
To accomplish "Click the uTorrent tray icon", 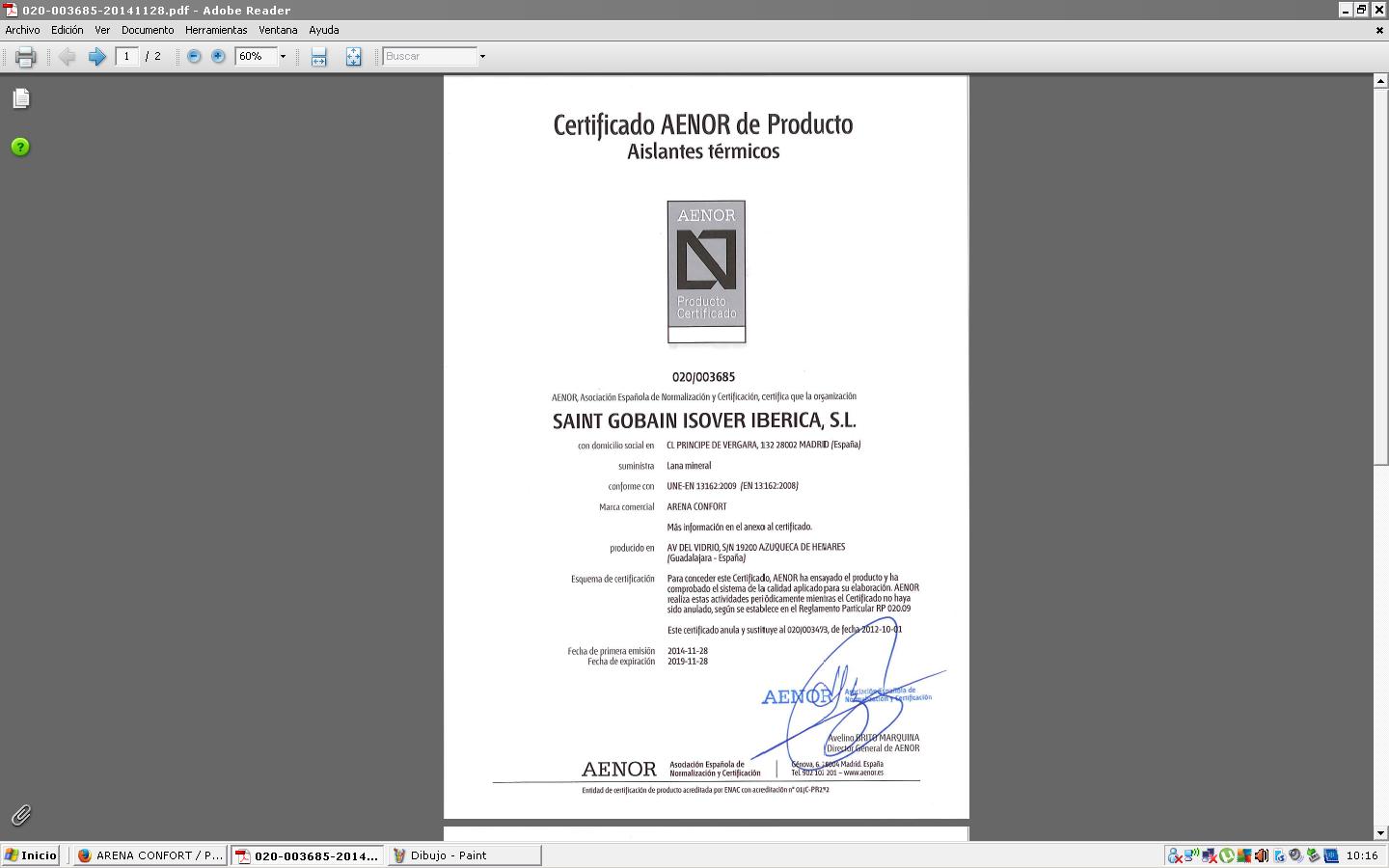I will click(x=1227, y=855).
